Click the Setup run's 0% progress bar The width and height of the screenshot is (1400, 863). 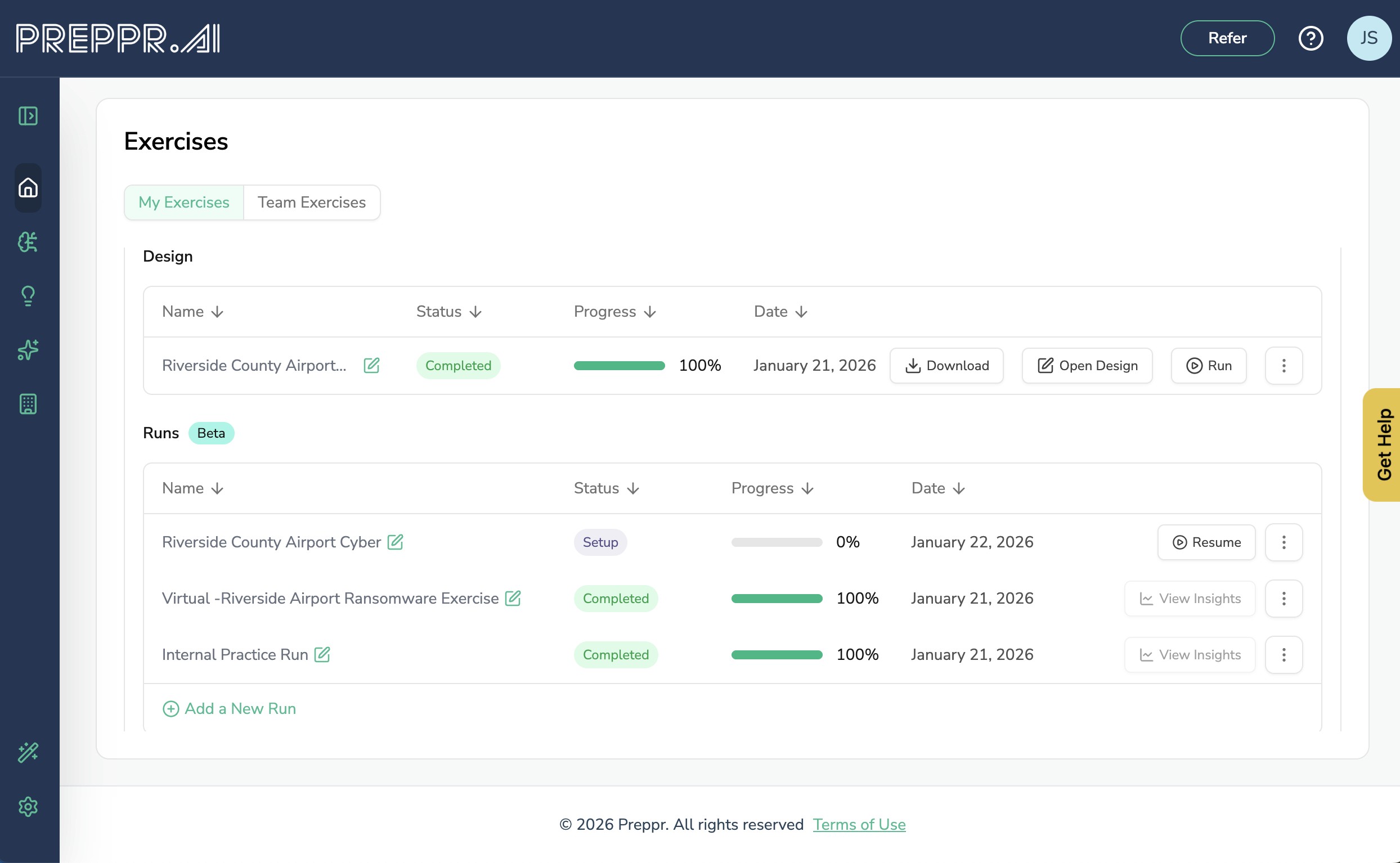pos(776,542)
